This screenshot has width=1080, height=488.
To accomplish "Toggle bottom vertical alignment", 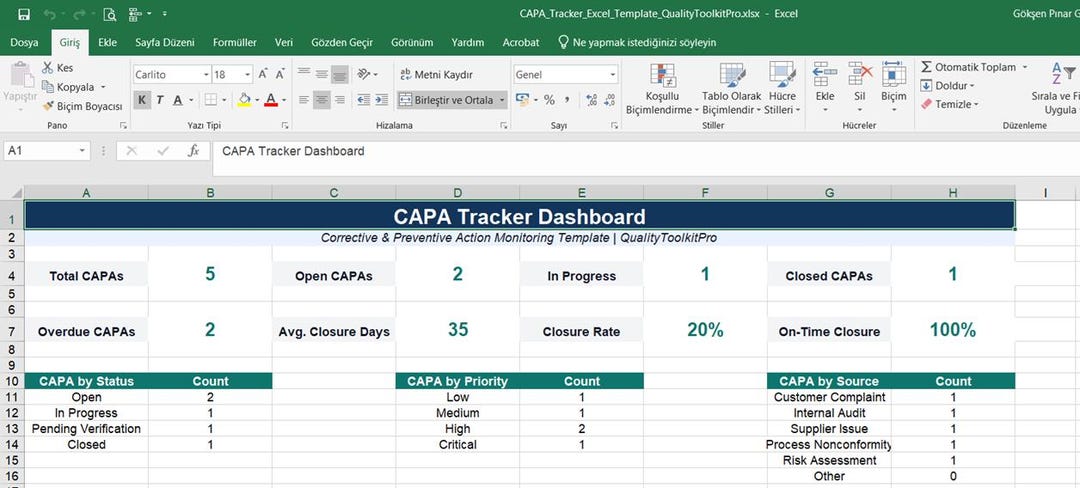I will point(340,74).
